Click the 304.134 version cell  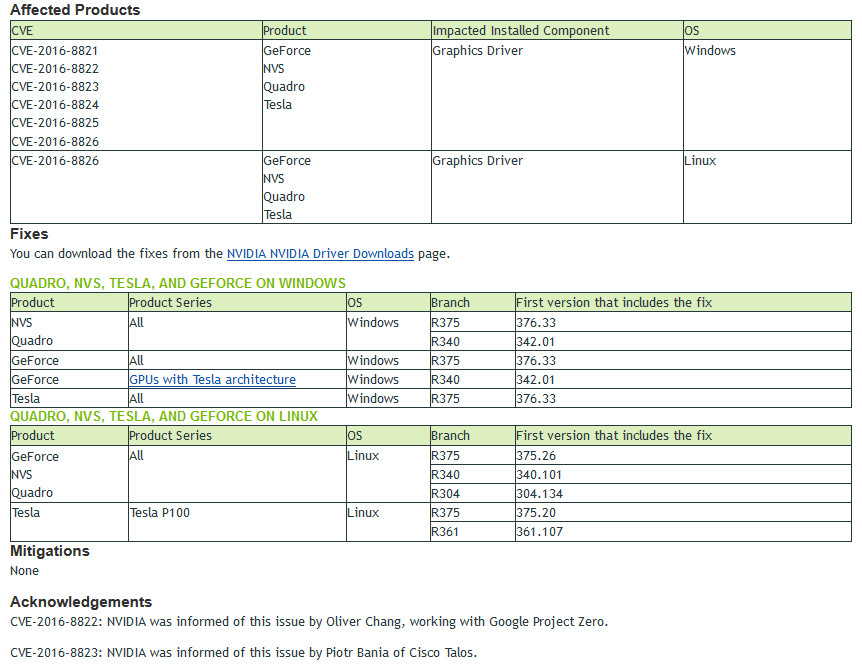[x=683, y=494]
